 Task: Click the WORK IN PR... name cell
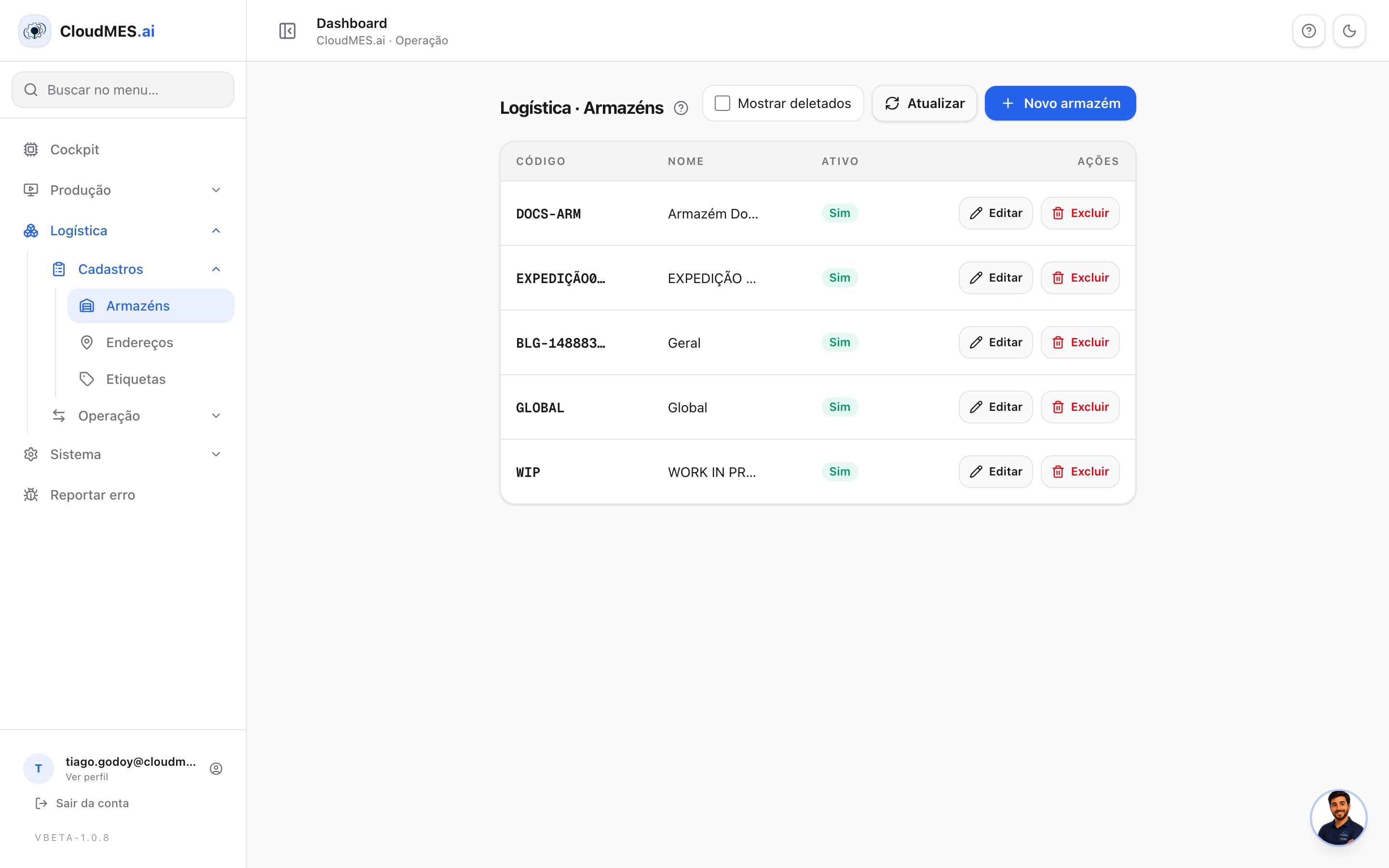[712, 473]
